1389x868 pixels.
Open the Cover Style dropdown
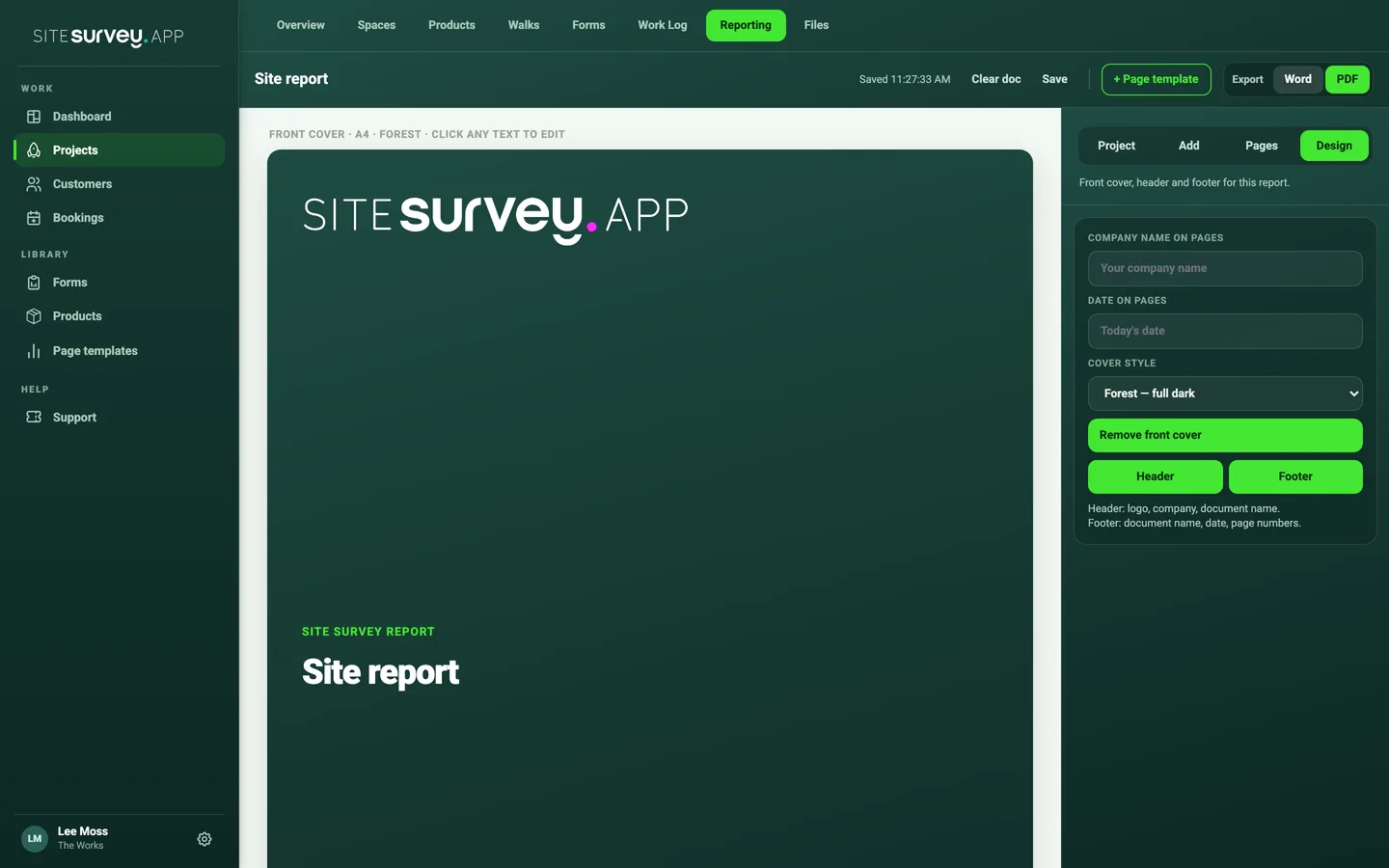click(1225, 393)
